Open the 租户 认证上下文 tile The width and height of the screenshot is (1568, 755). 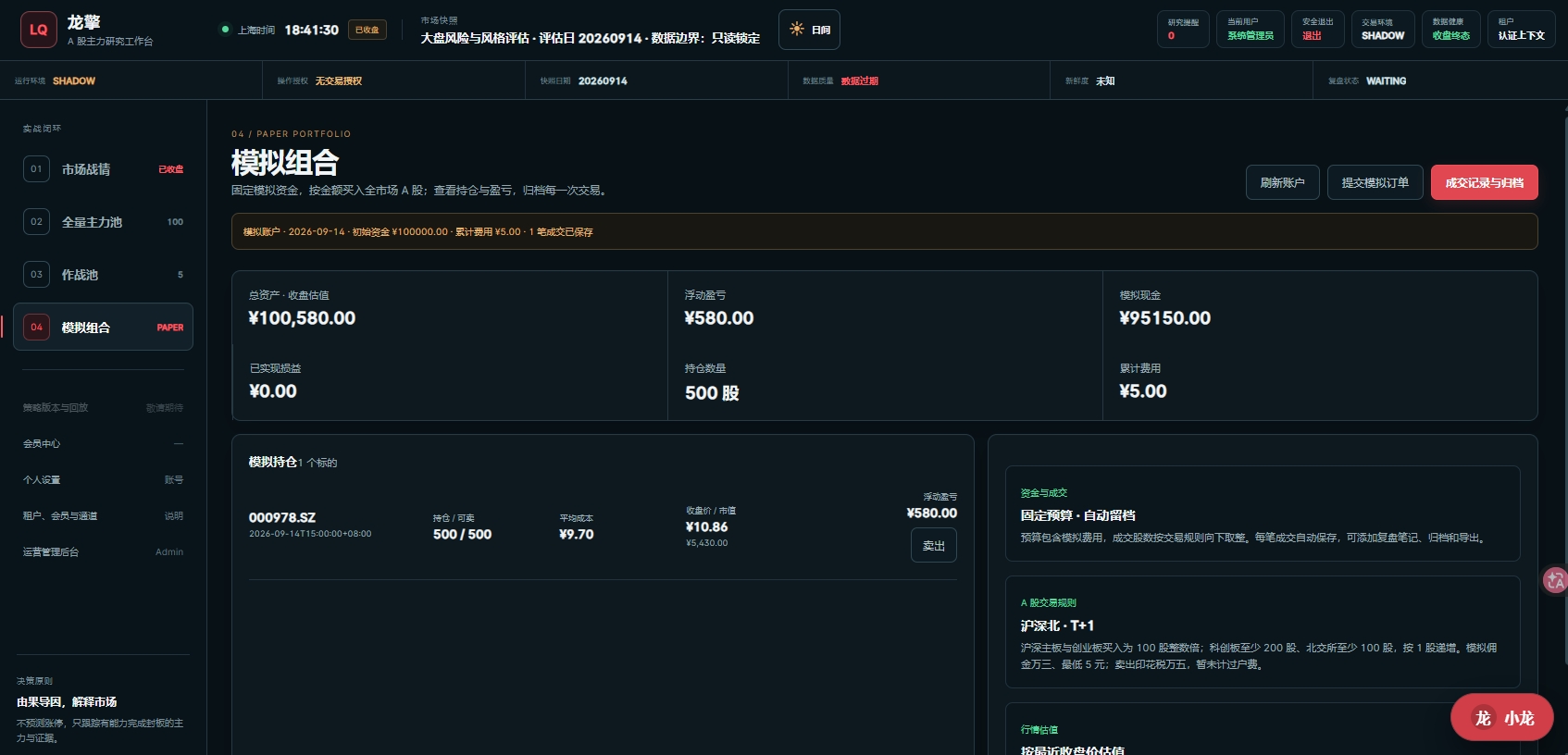click(1521, 29)
